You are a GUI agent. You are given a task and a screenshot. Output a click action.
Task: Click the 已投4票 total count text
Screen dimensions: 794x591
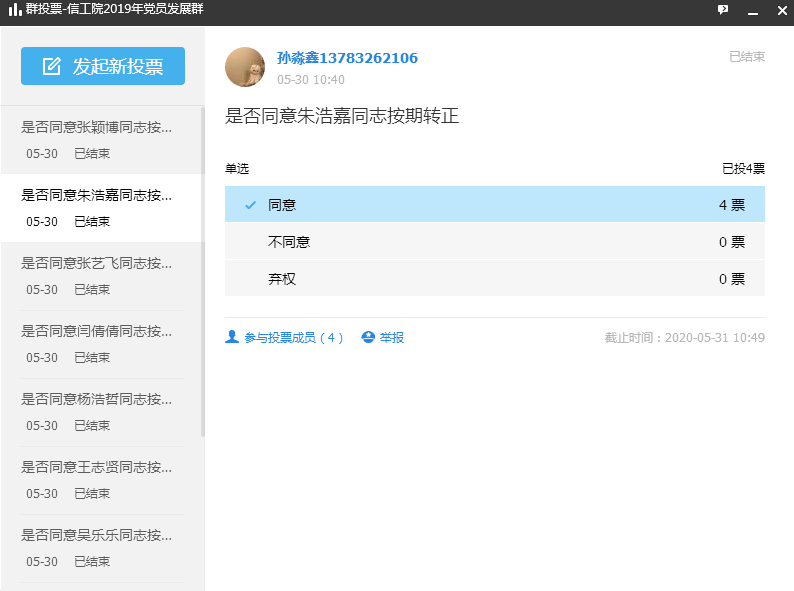[743, 168]
